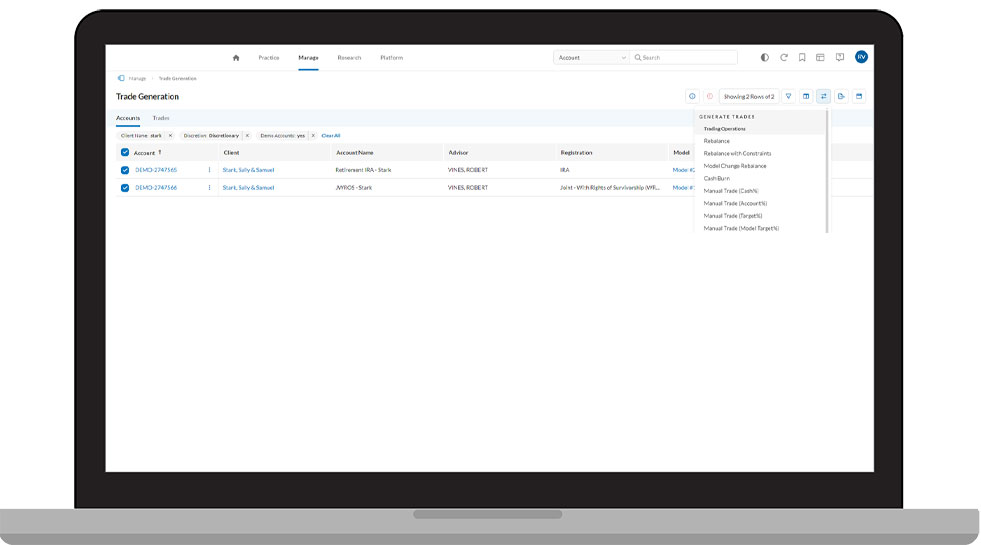The image size is (981, 545).
Task: Select Rebalance with Constraints menu option
Action: pyautogui.click(x=737, y=154)
